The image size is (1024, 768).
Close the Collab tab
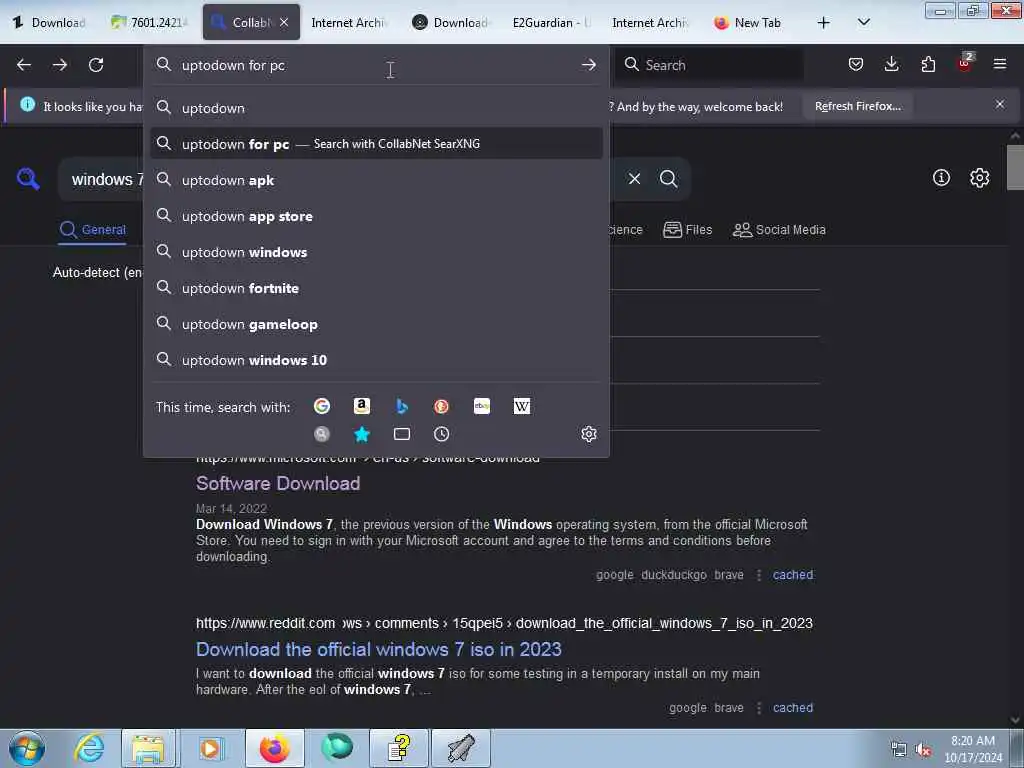coord(284,22)
